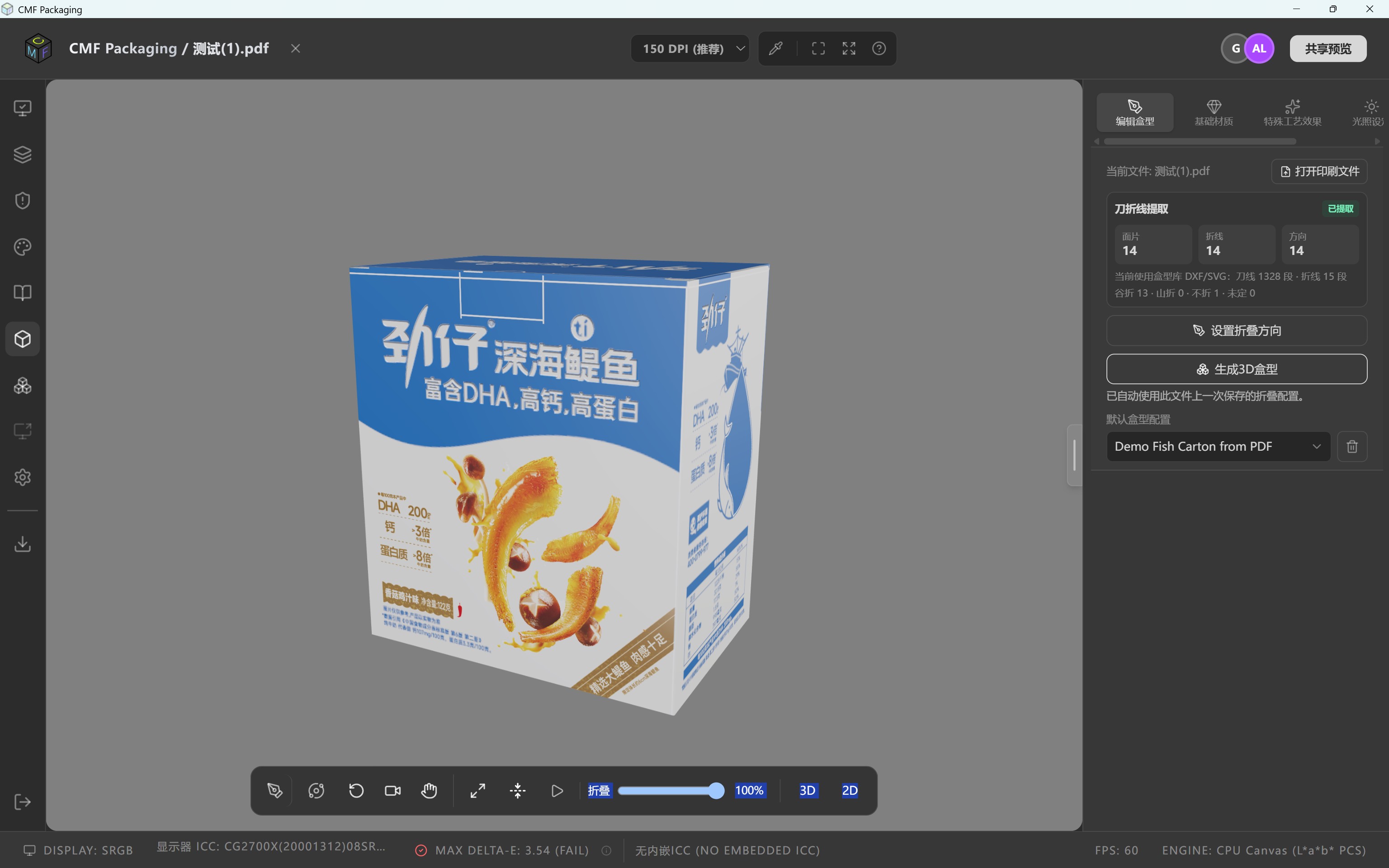Reset view with the undo arrow icon
1389x868 pixels.
click(356, 791)
